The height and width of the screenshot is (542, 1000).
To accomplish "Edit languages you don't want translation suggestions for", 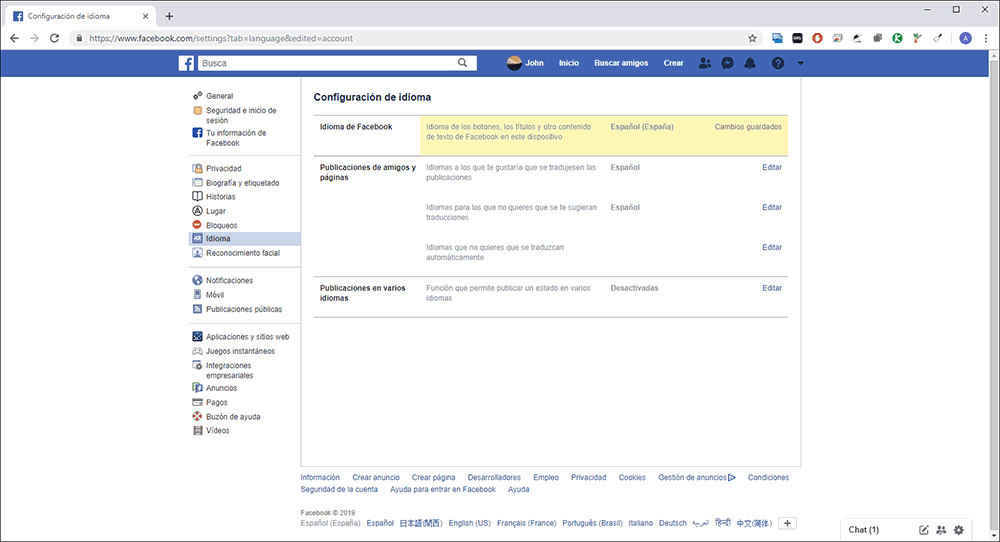I will pyautogui.click(x=772, y=207).
